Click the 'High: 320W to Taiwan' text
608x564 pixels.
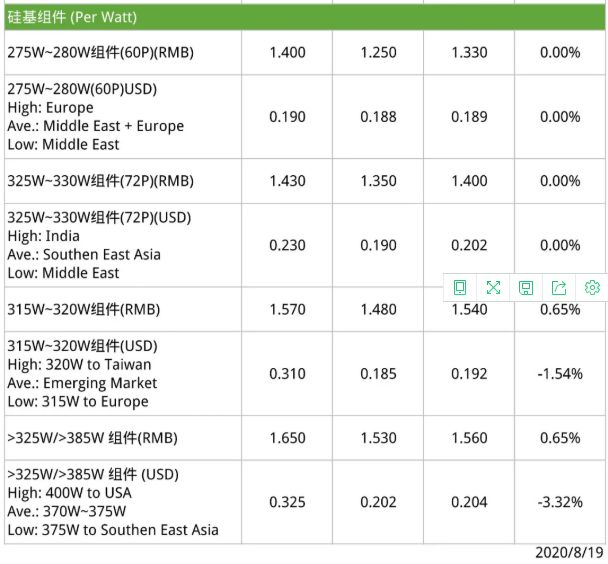click(79, 364)
